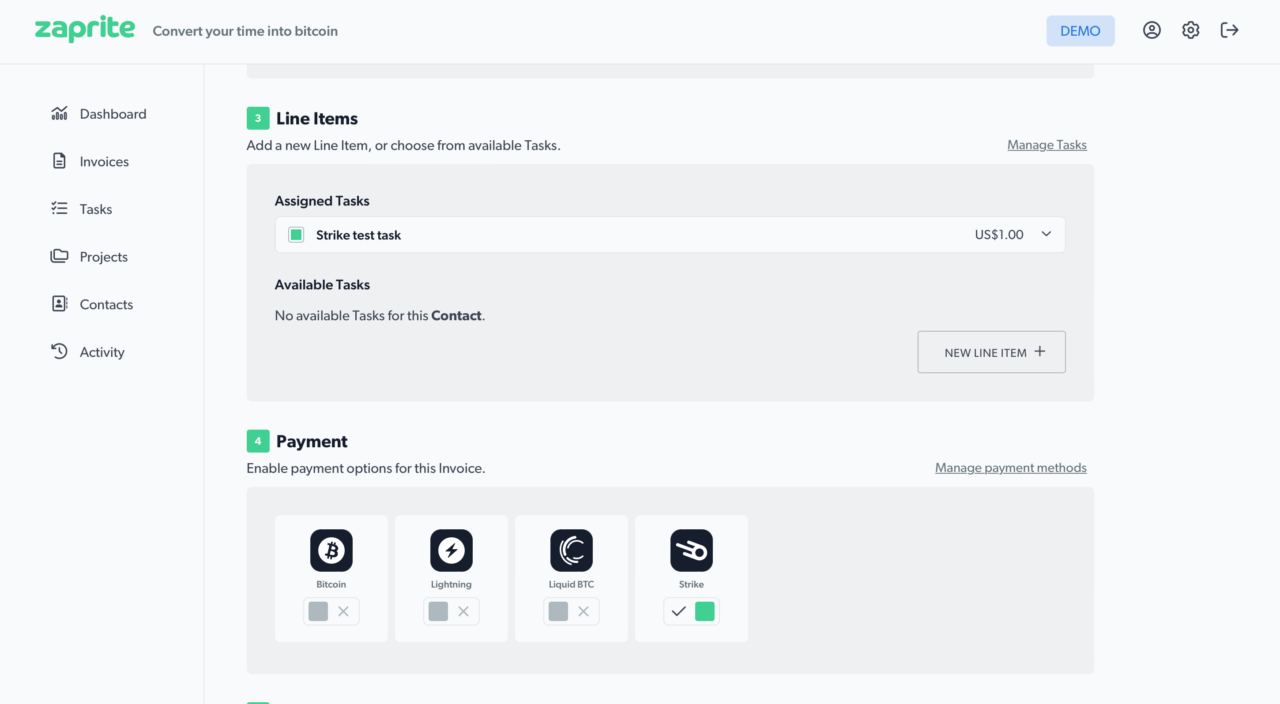The height and width of the screenshot is (704, 1280).
Task: Click the NEW LINE ITEM button
Action: 991,352
